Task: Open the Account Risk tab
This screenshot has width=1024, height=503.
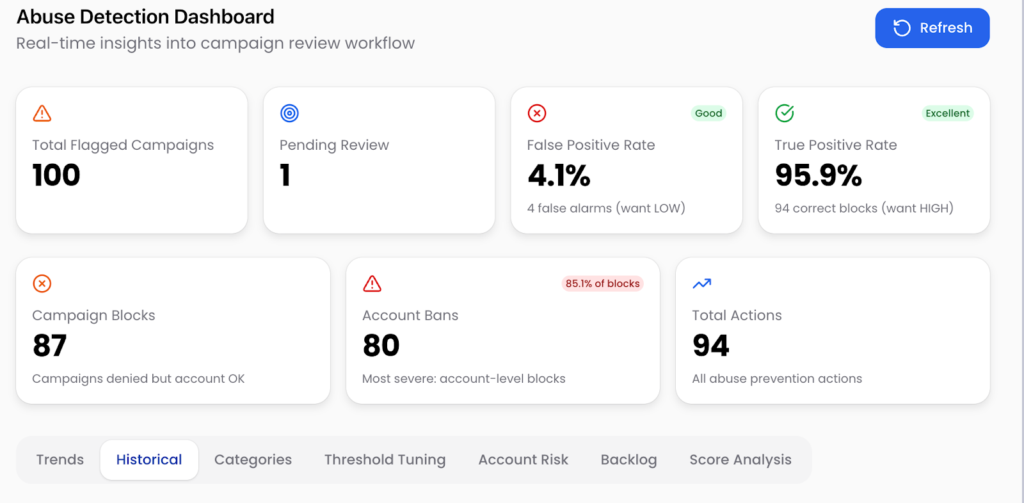Action: pos(523,460)
